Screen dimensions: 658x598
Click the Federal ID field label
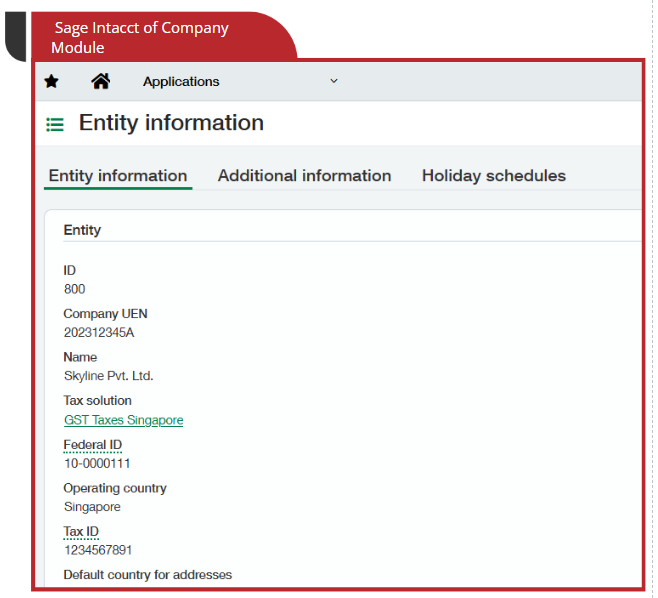pyautogui.click(x=92, y=444)
